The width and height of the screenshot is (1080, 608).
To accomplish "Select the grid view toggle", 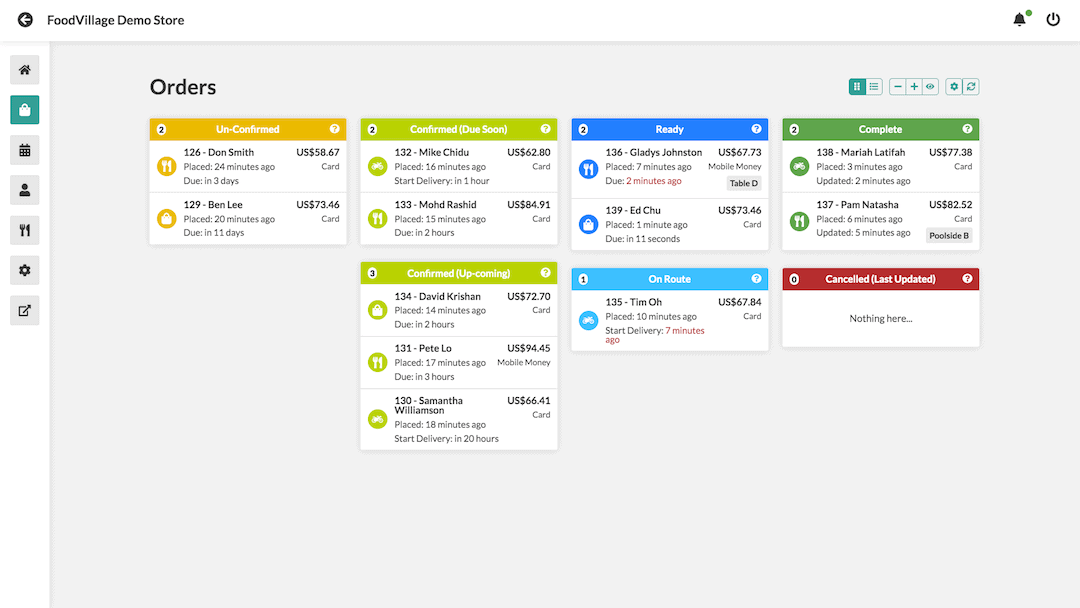I will [855, 87].
